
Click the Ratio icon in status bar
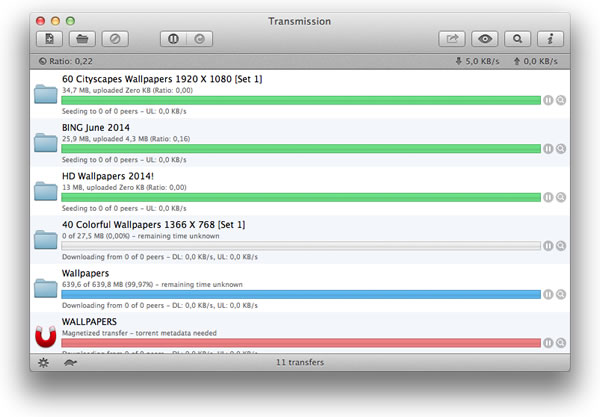pyautogui.click(x=42, y=61)
